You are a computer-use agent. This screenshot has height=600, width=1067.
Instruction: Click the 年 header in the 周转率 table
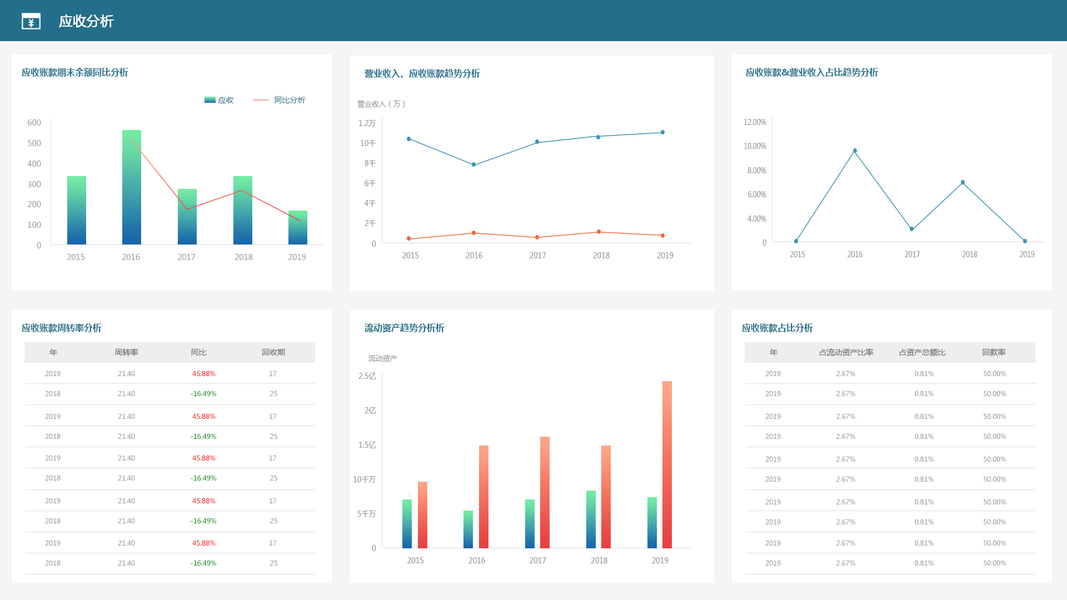point(53,352)
